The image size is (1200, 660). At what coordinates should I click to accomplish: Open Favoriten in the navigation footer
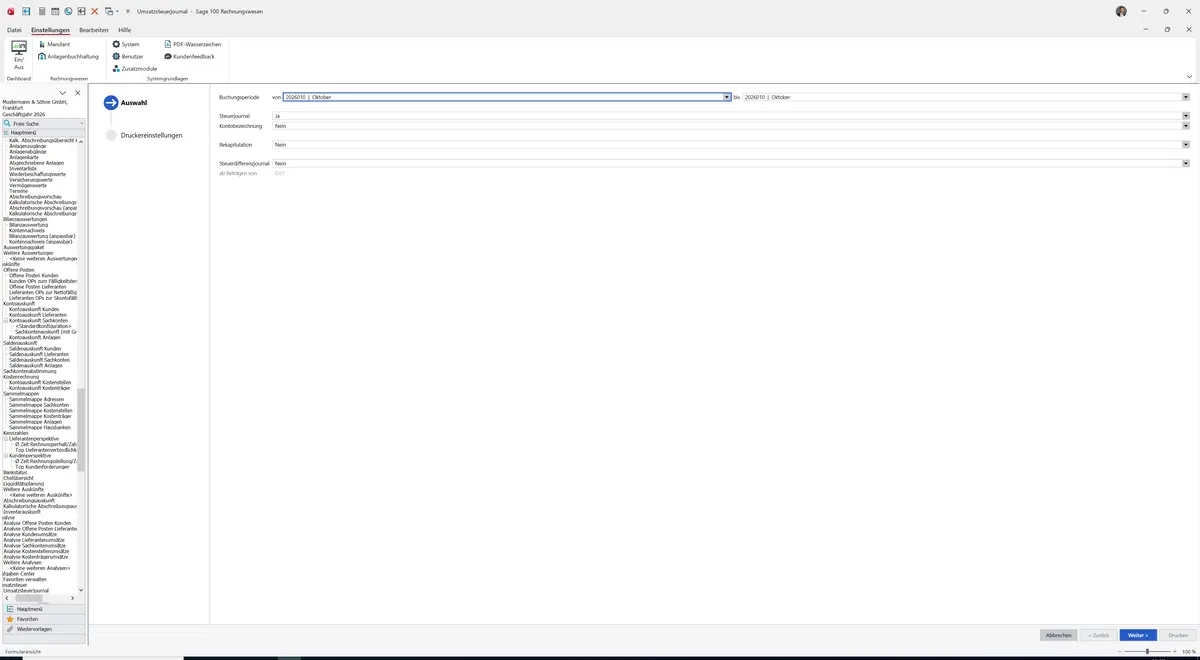point(43,619)
